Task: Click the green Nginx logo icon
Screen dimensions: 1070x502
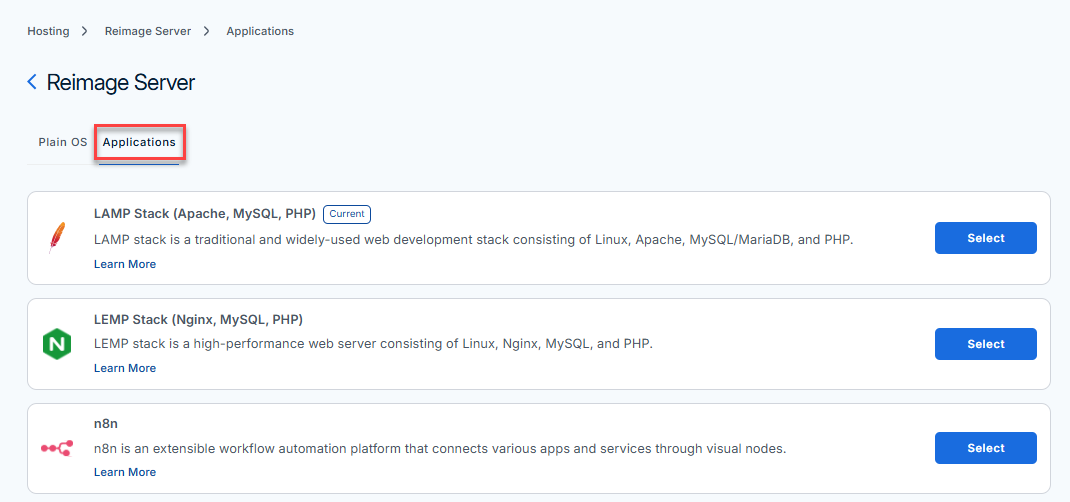Action: 57,344
